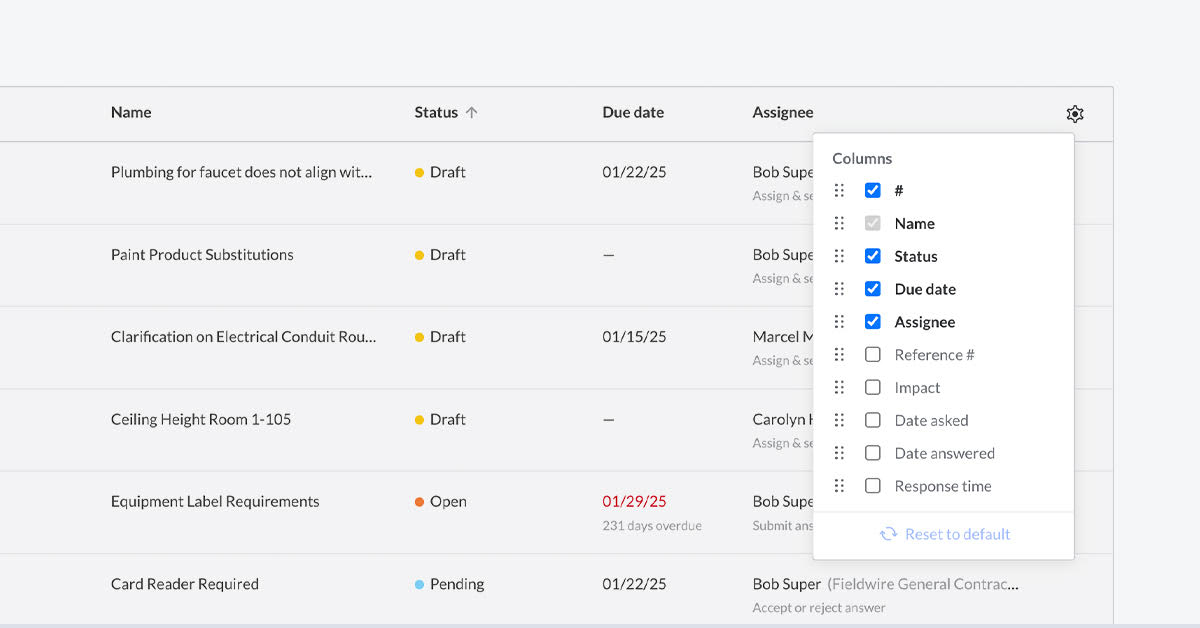Screen dimensions: 1200x628
Task: Enable the Date answered column checkbox
Action: click(x=873, y=453)
